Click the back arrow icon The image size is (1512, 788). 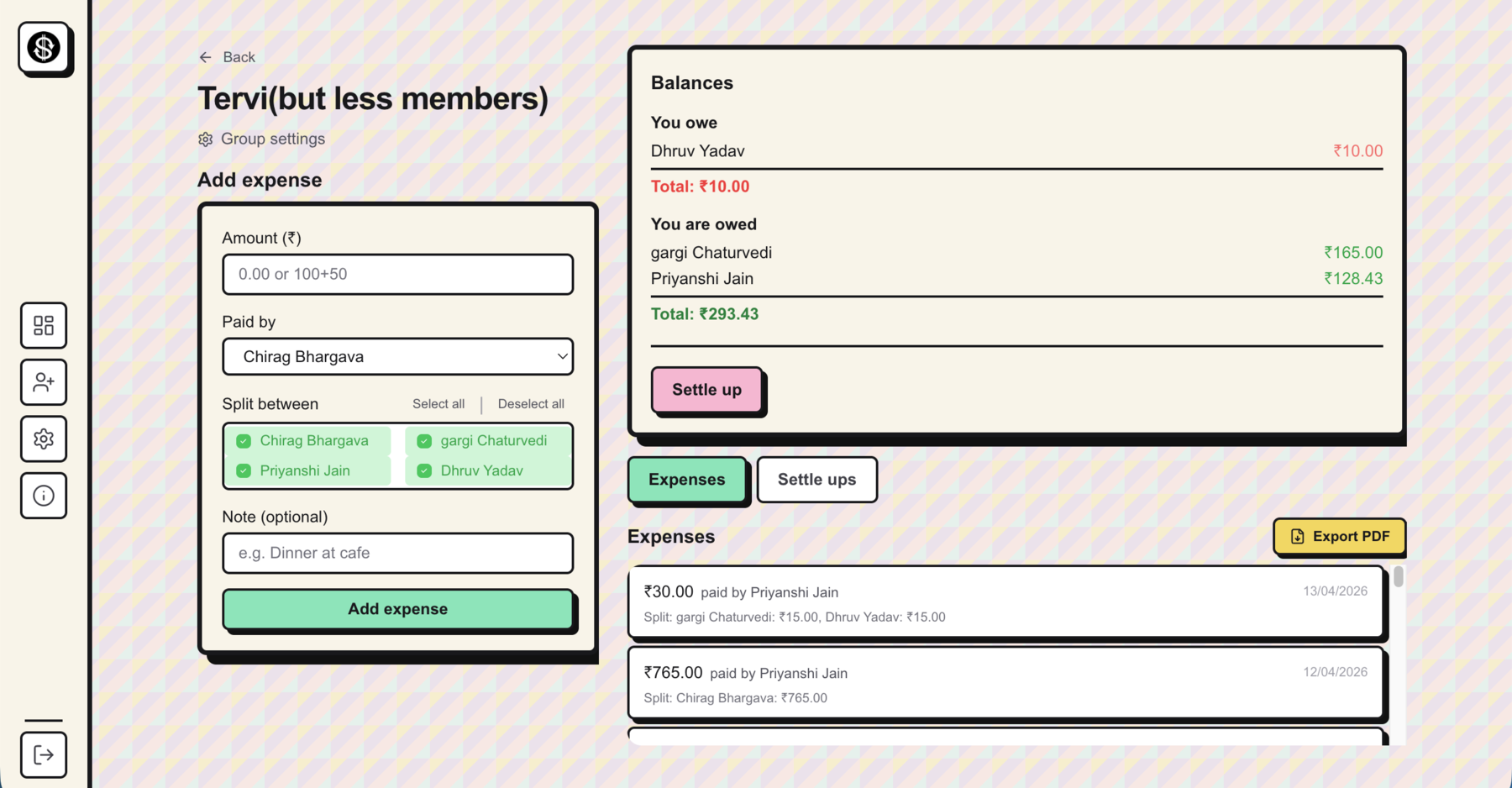click(206, 57)
